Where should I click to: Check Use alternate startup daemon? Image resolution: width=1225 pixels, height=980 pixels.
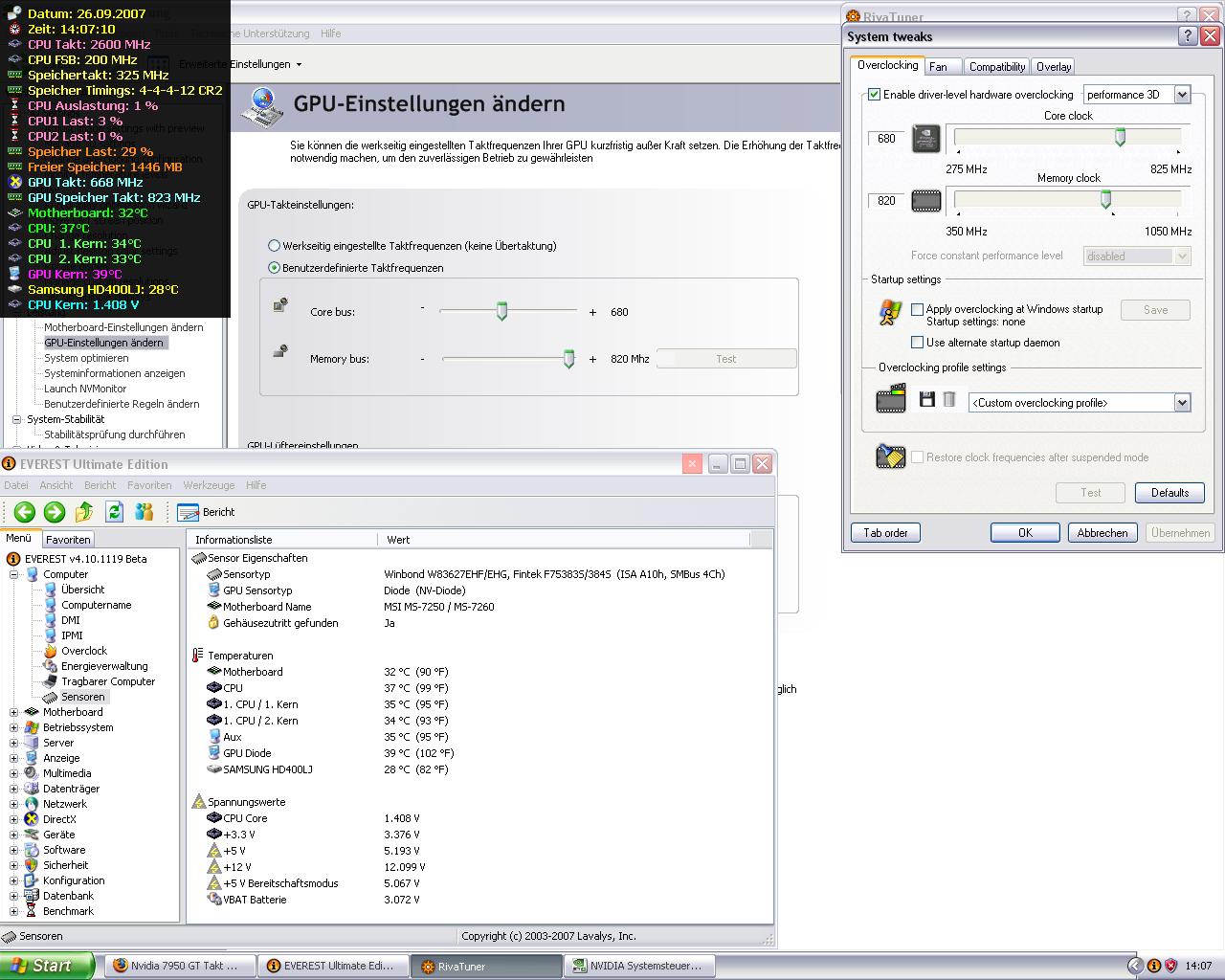918,343
